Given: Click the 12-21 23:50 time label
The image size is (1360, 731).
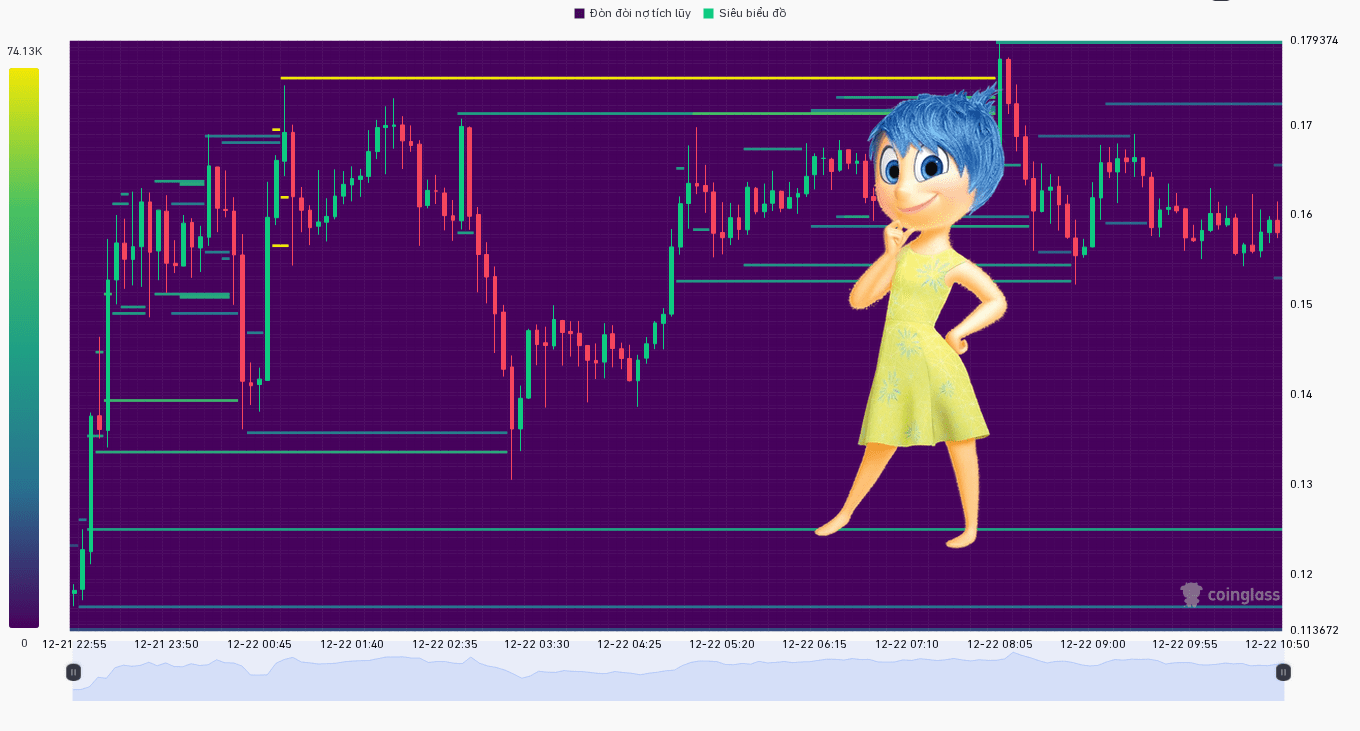Looking at the screenshot, I should click(166, 644).
